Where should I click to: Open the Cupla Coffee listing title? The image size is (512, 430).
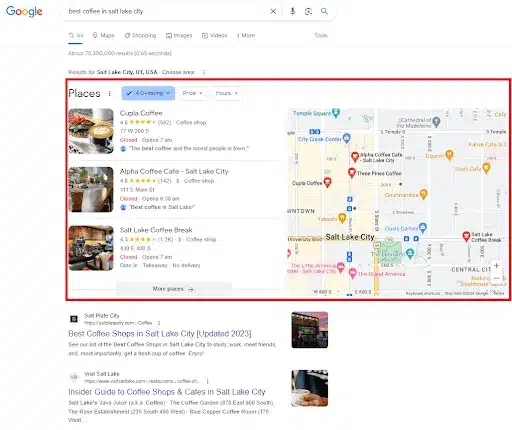(x=141, y=113)
